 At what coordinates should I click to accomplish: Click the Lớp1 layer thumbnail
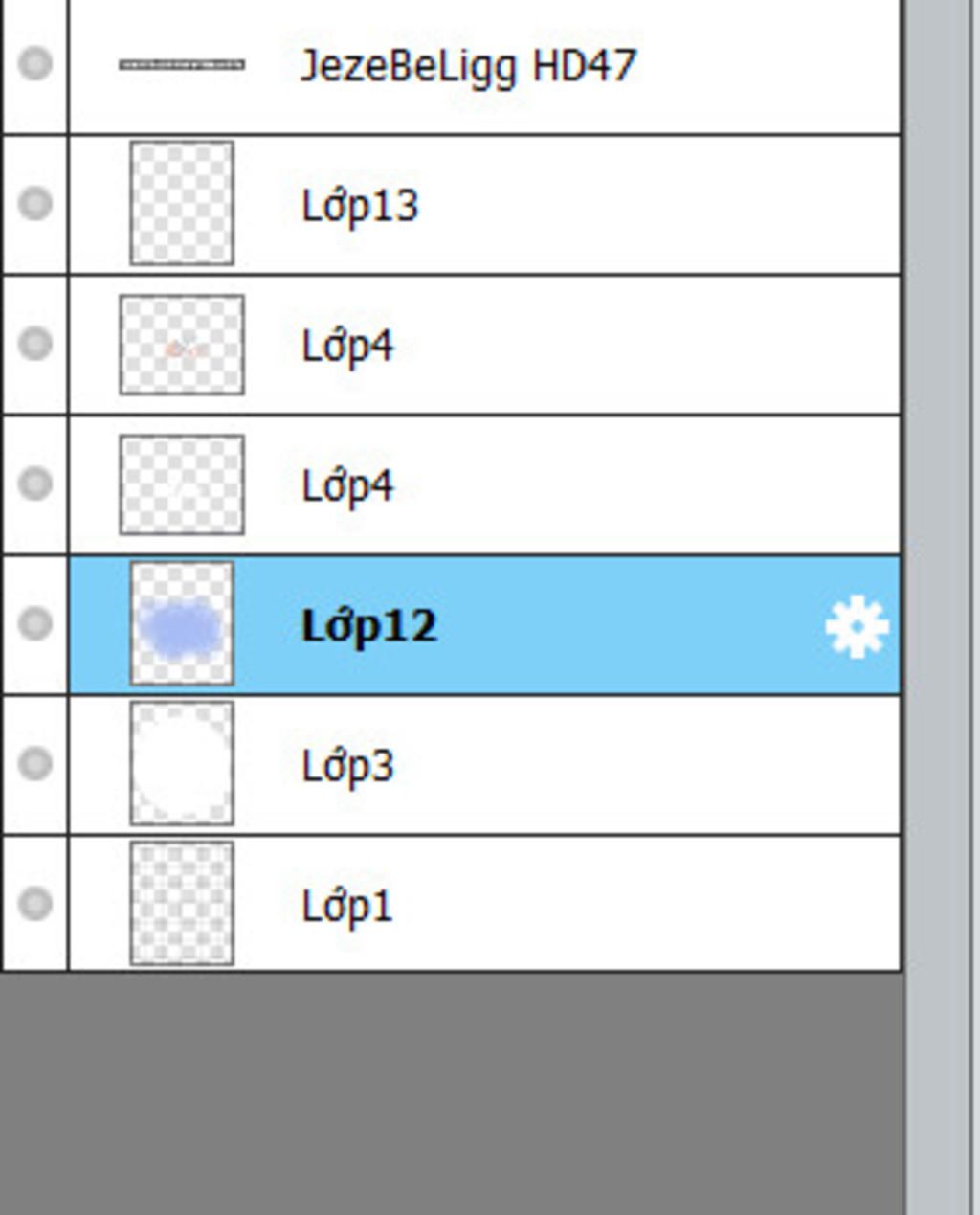pos(182,903)
